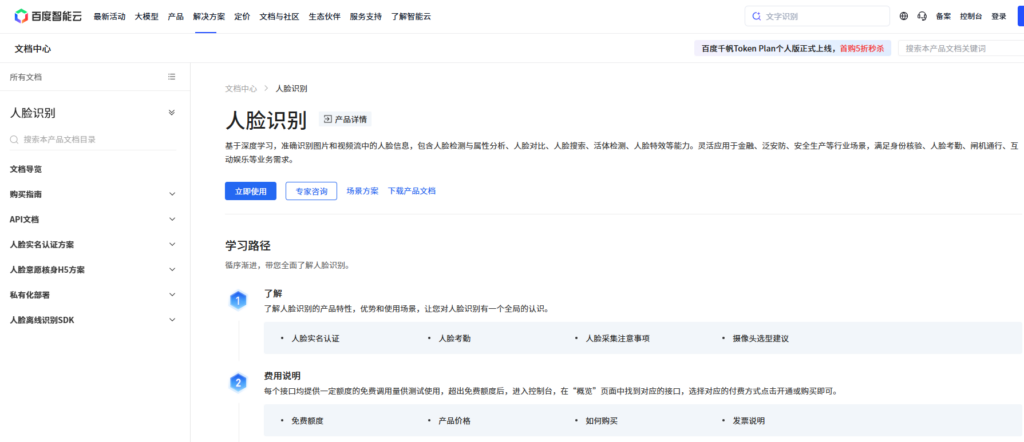Open the 大模型 menu
Image resolution: width=1024 pixels, height=442 pixels.
(x=146, y=16)
